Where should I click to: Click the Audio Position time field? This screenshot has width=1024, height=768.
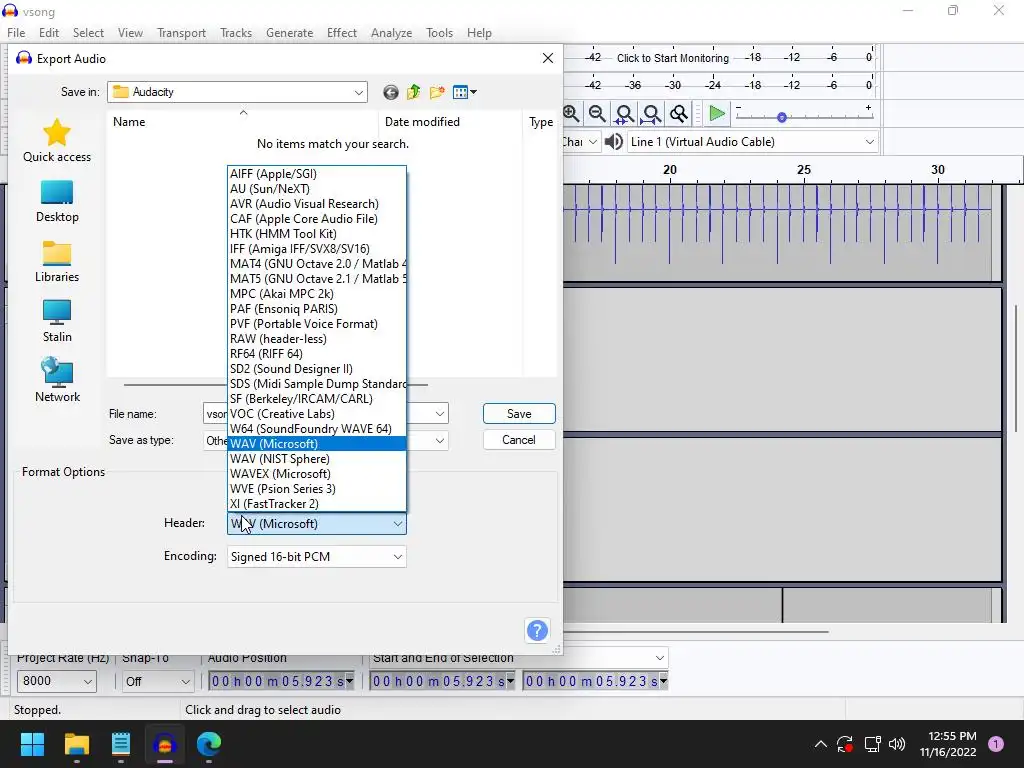point(281,681)
